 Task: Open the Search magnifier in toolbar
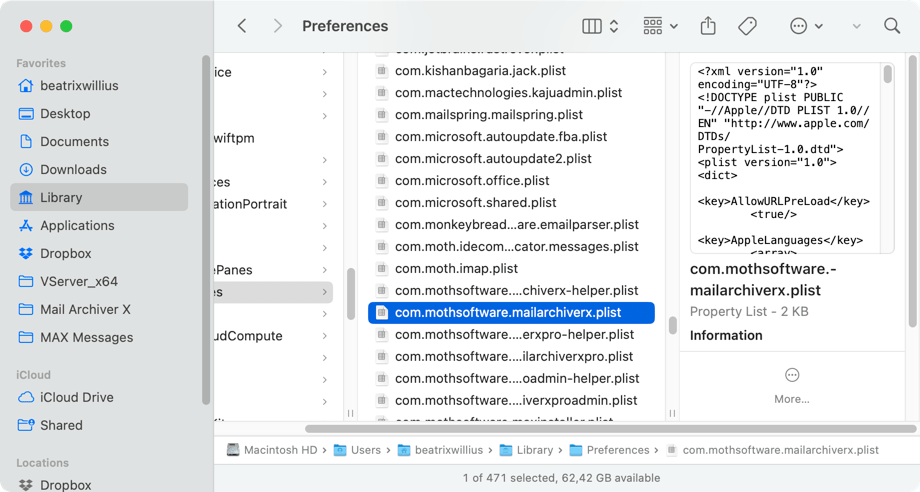pyautogui.click(x=892, y=26)
